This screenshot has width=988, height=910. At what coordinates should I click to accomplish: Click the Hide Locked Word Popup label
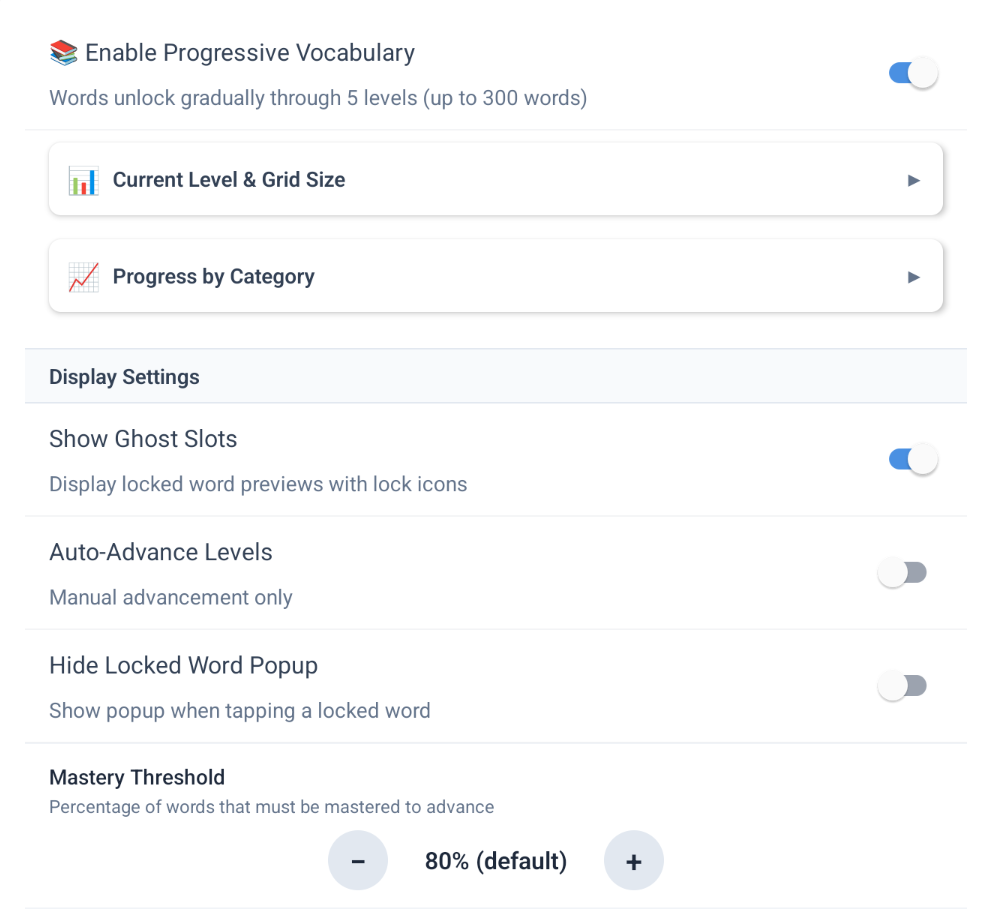tap(183, 665)
